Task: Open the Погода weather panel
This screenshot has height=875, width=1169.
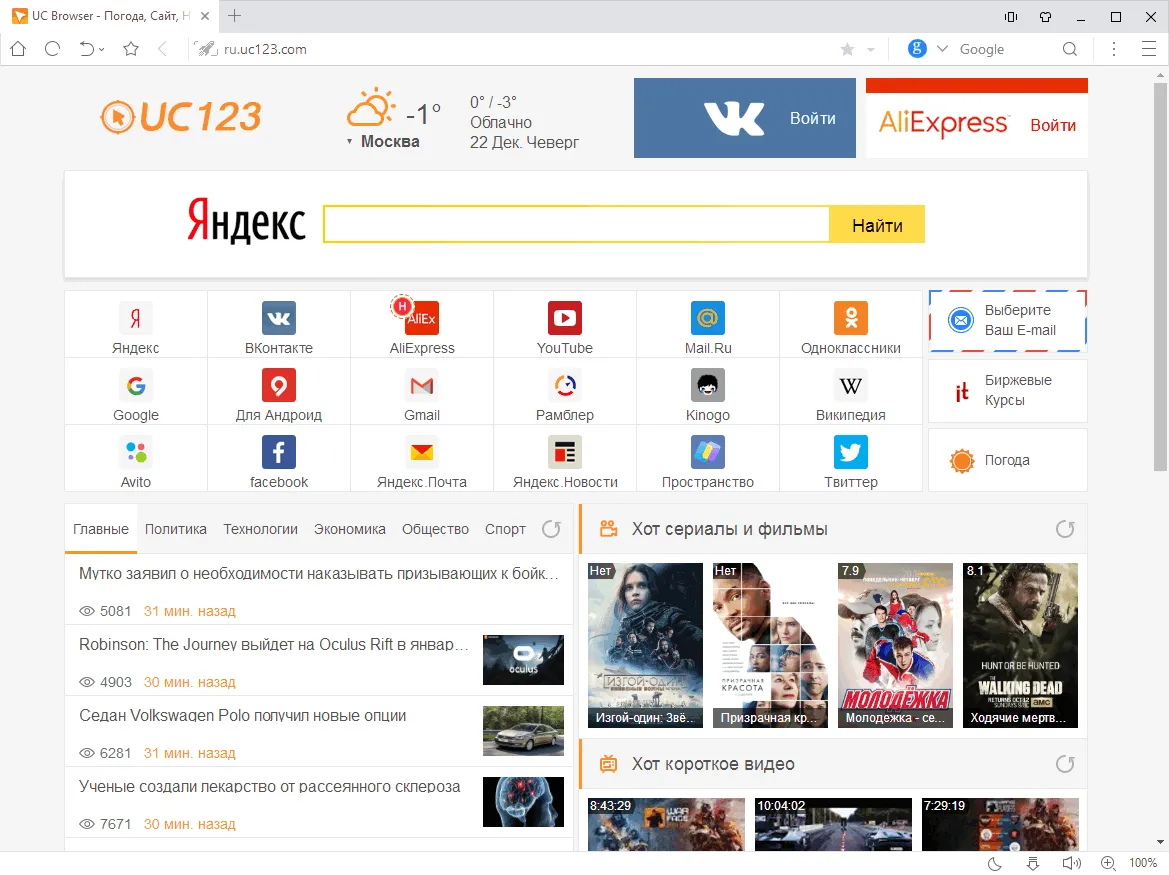Action: 1008,460
